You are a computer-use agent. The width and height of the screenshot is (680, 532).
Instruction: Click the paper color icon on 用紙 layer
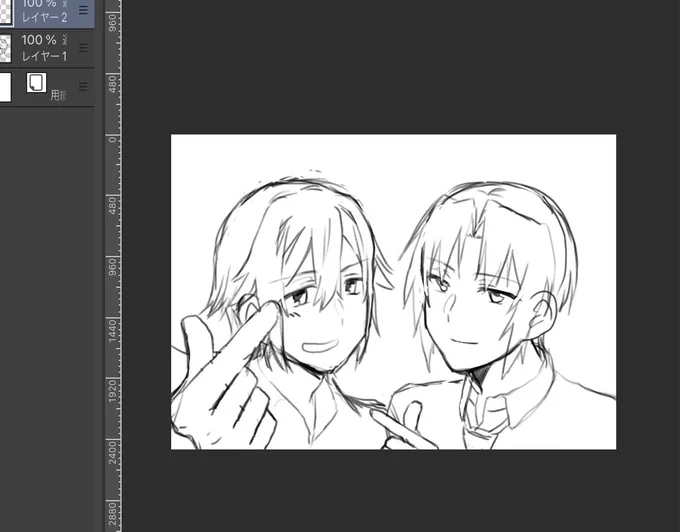[36, 82]
